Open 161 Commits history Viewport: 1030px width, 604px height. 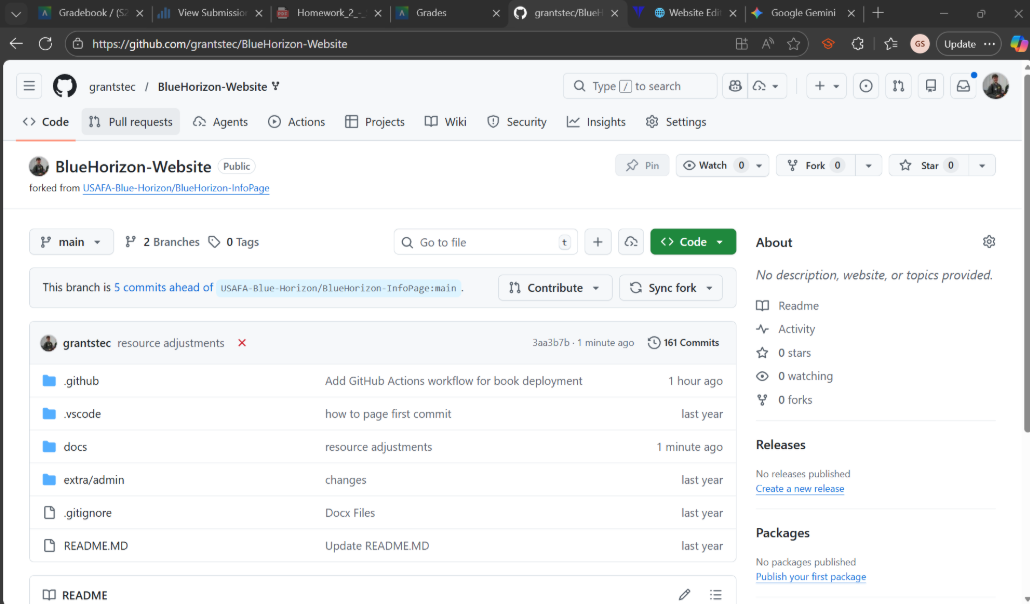tap(683, 342)
